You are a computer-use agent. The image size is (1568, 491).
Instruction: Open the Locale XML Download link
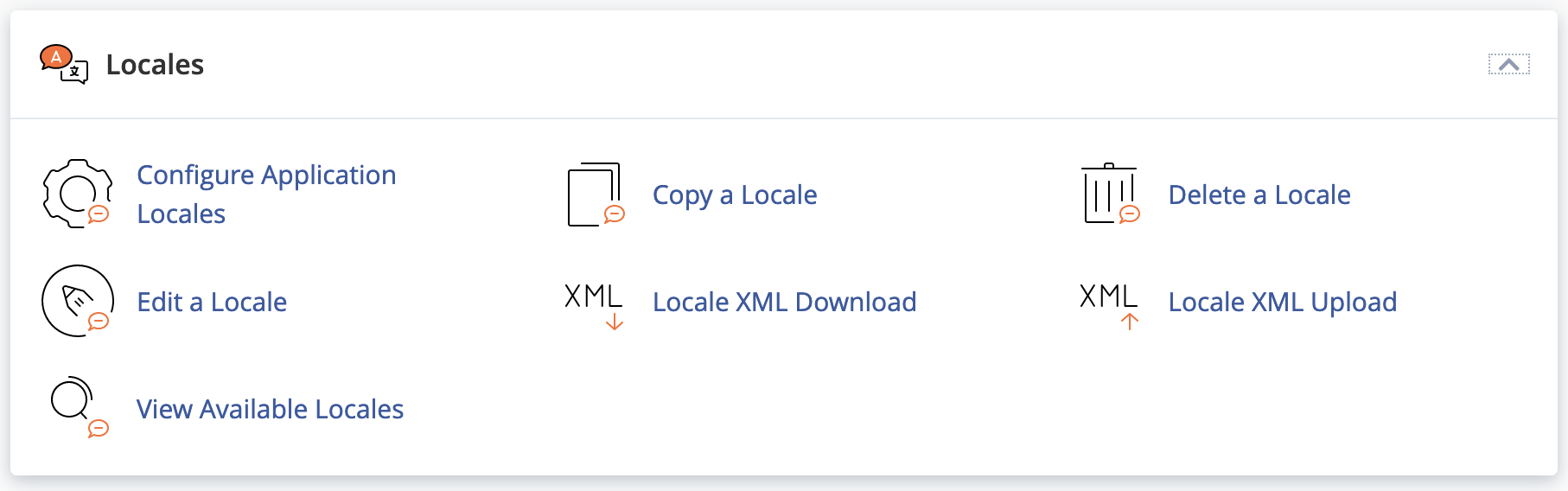(784, 303)
